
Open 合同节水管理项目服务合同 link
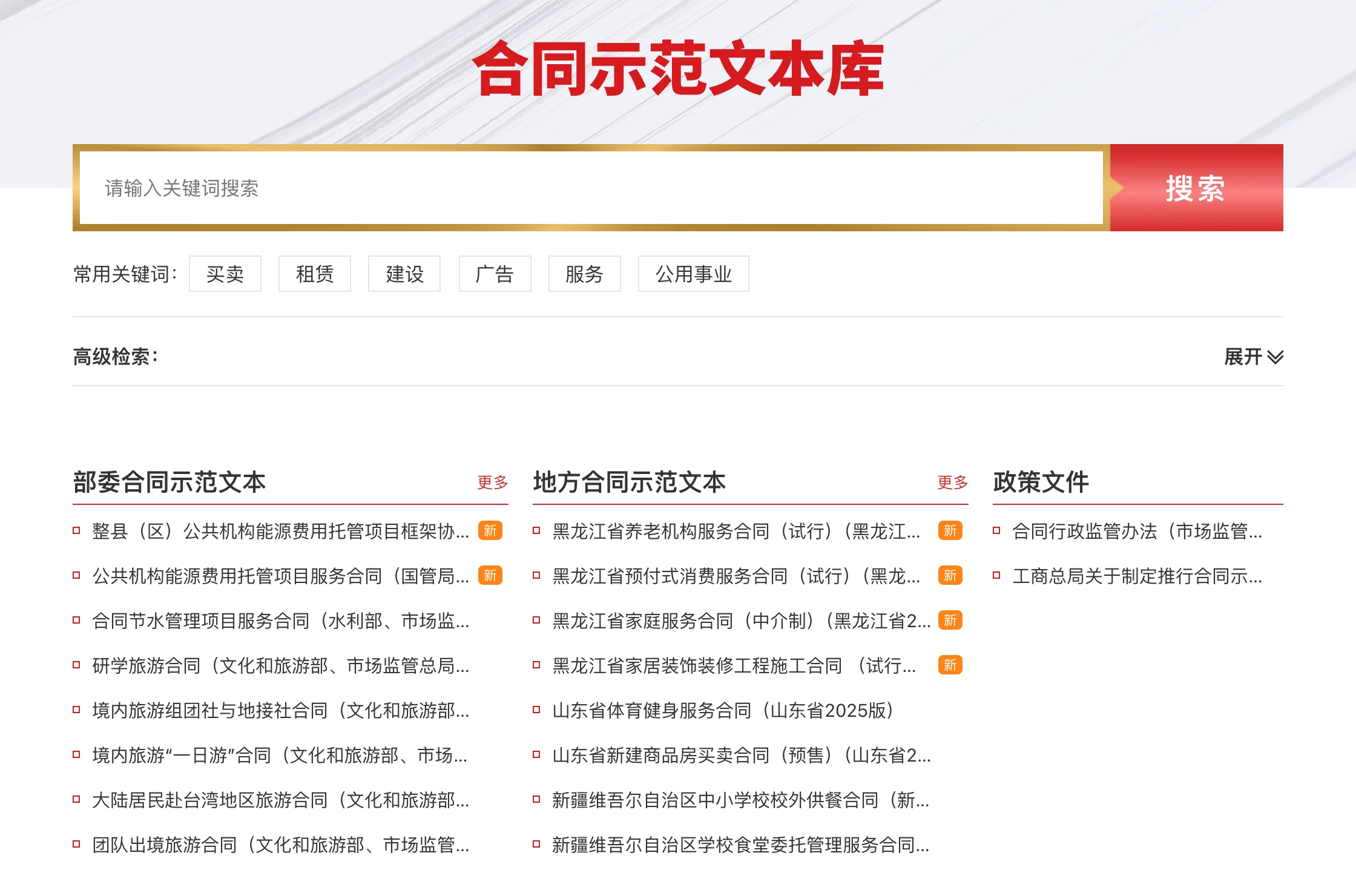click(280, 621)
